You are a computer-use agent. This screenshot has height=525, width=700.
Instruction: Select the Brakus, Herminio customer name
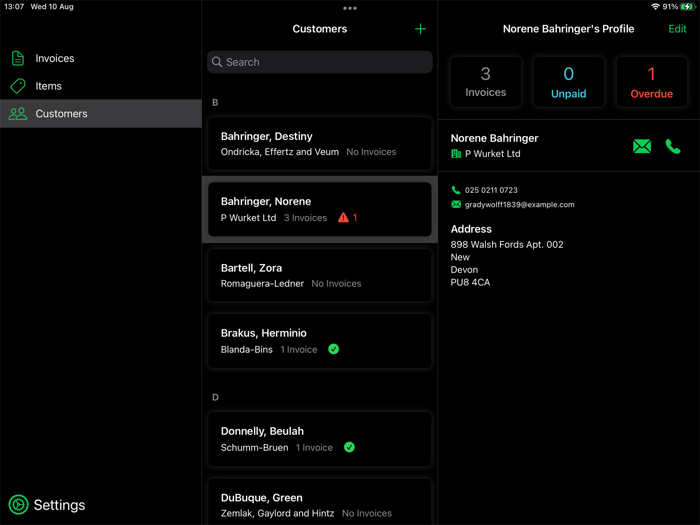click(x=263, y=333)
